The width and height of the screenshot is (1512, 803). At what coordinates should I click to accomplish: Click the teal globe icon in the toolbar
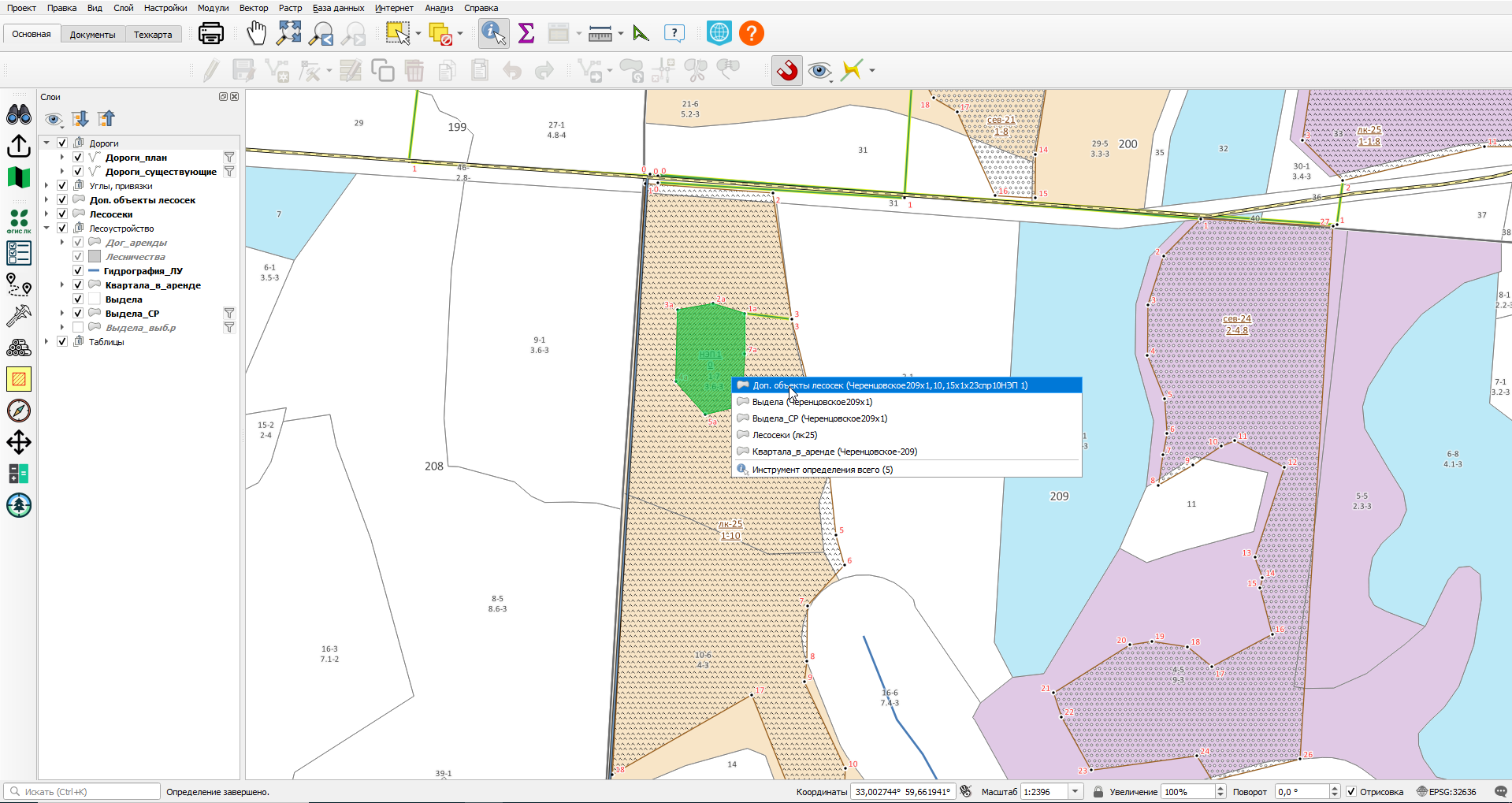pyautogui.click(x=719, y=33)
